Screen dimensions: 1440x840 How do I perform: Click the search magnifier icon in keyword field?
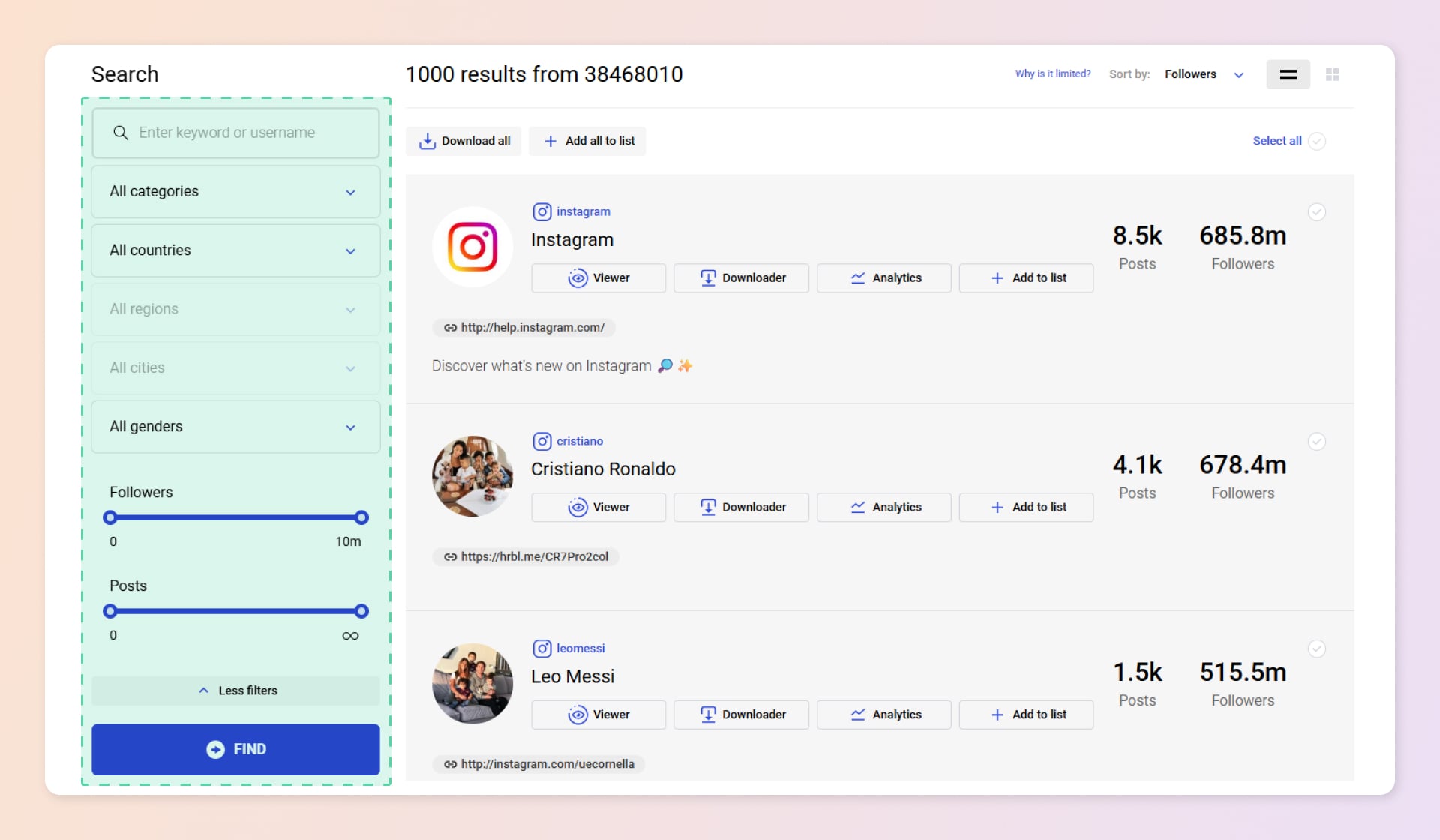(120, 133)
